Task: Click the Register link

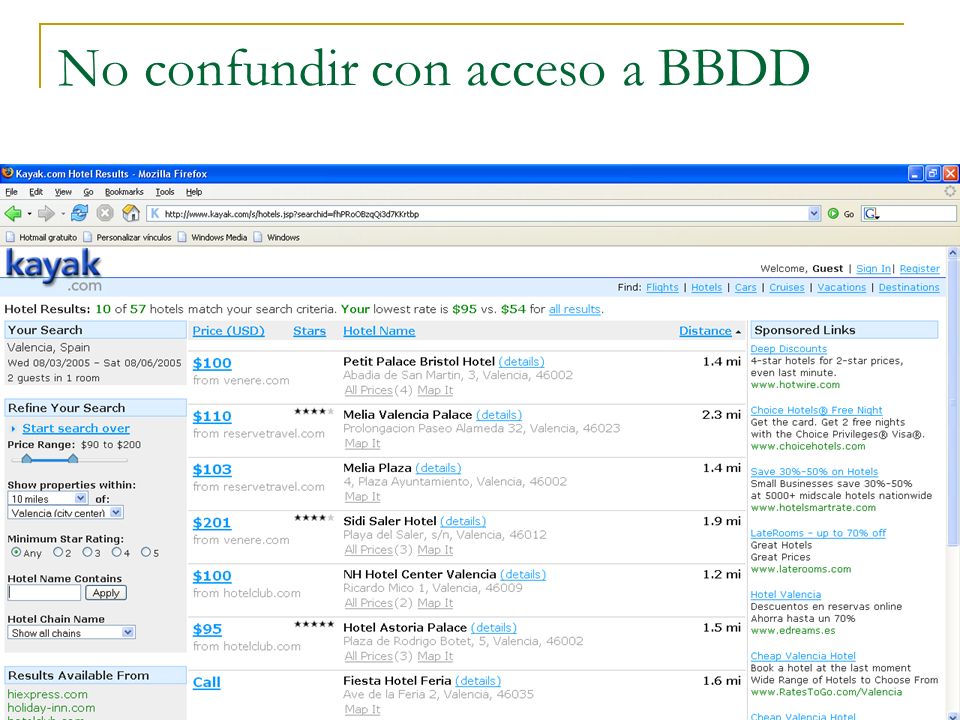Action: (920, 268)
